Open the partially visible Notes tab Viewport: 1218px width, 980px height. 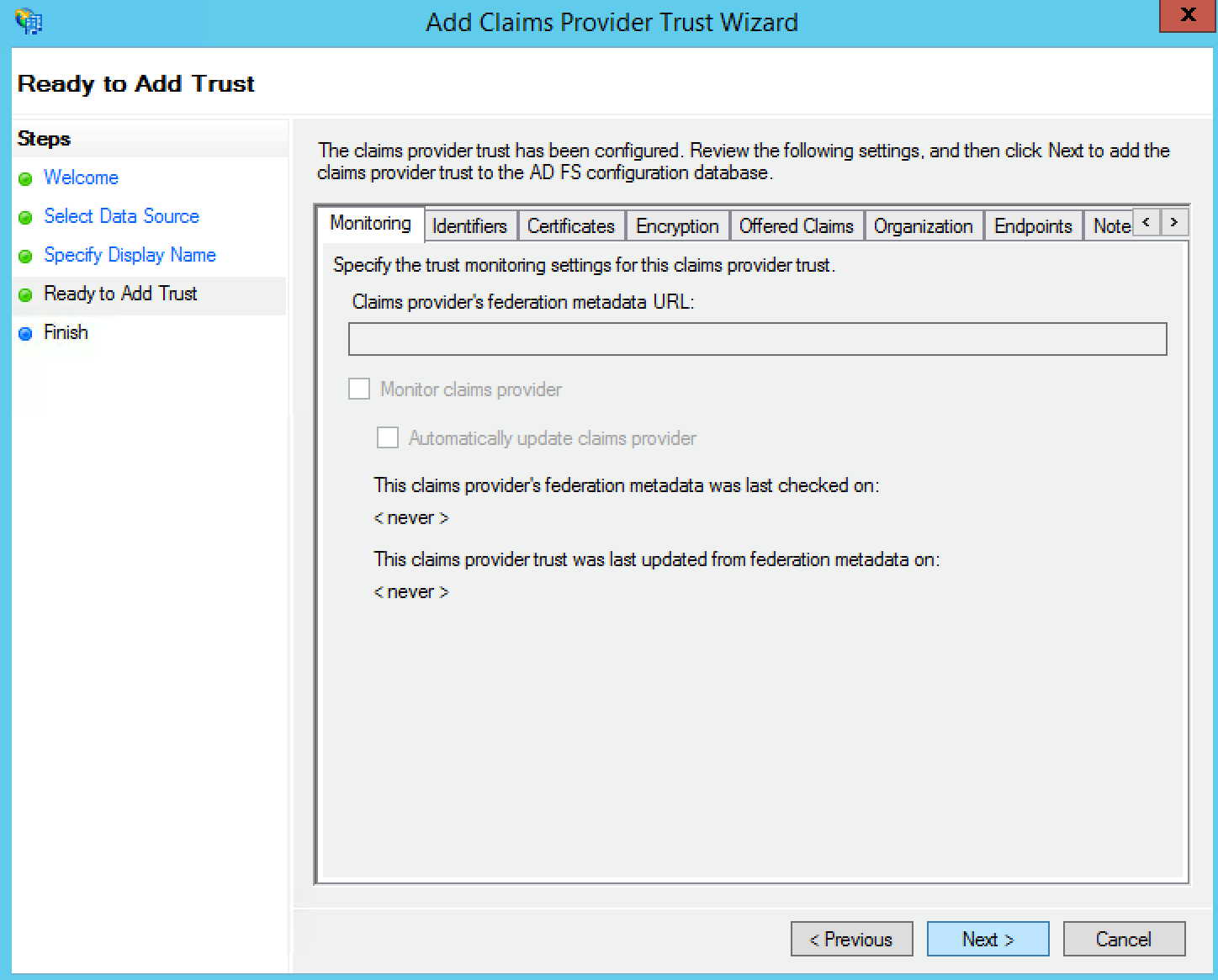(1109, 226)
